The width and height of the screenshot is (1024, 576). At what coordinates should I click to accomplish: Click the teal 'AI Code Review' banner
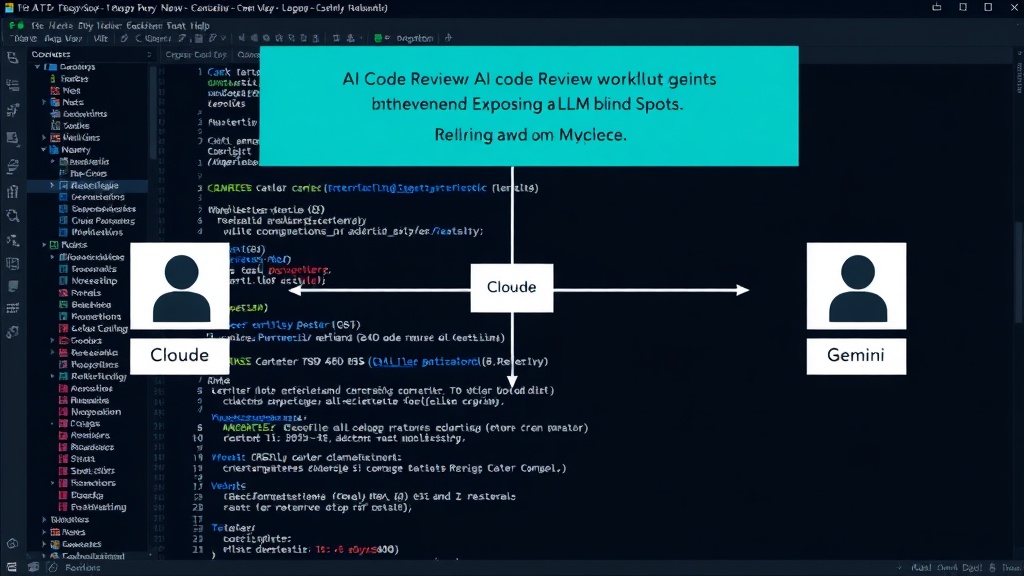[529, 106]
